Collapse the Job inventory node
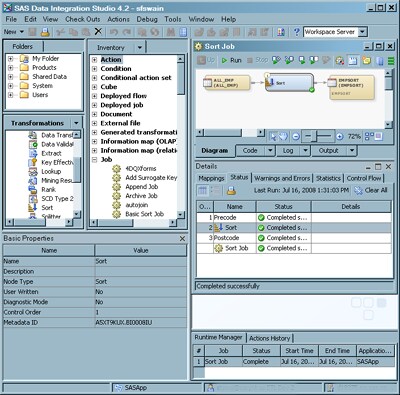This screenshot has height=395, width=400. [94, 160]
